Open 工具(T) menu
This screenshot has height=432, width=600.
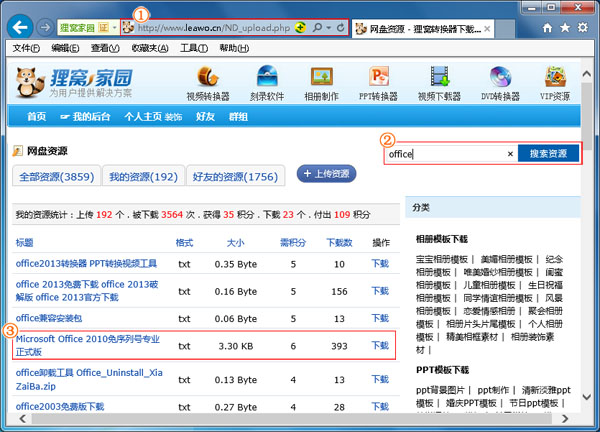[194, 48]
